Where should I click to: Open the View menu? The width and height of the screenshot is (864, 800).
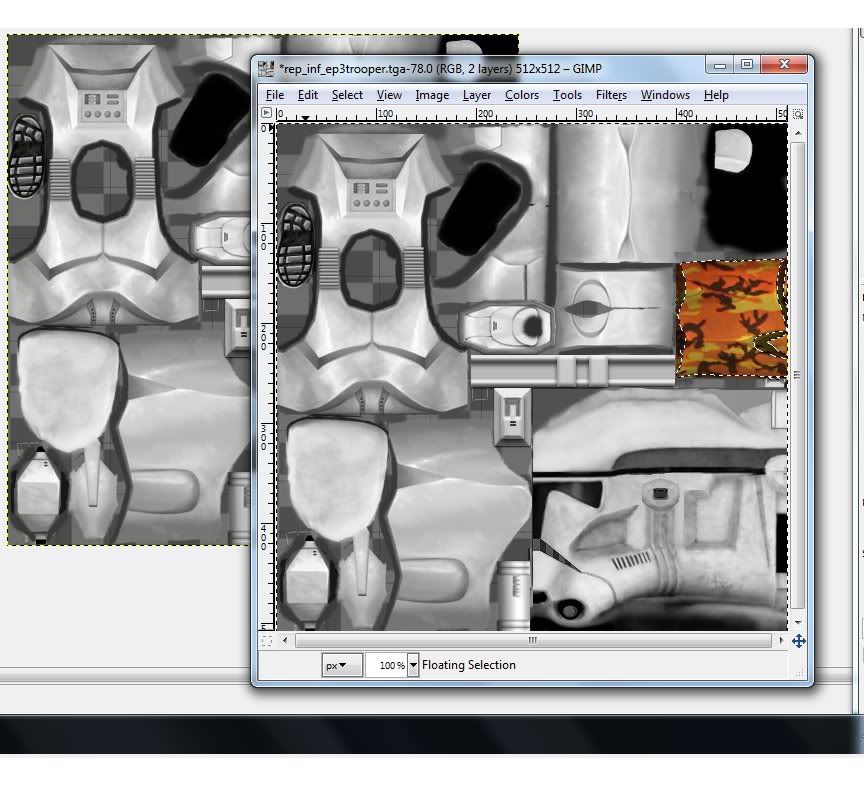pos(389,95)
